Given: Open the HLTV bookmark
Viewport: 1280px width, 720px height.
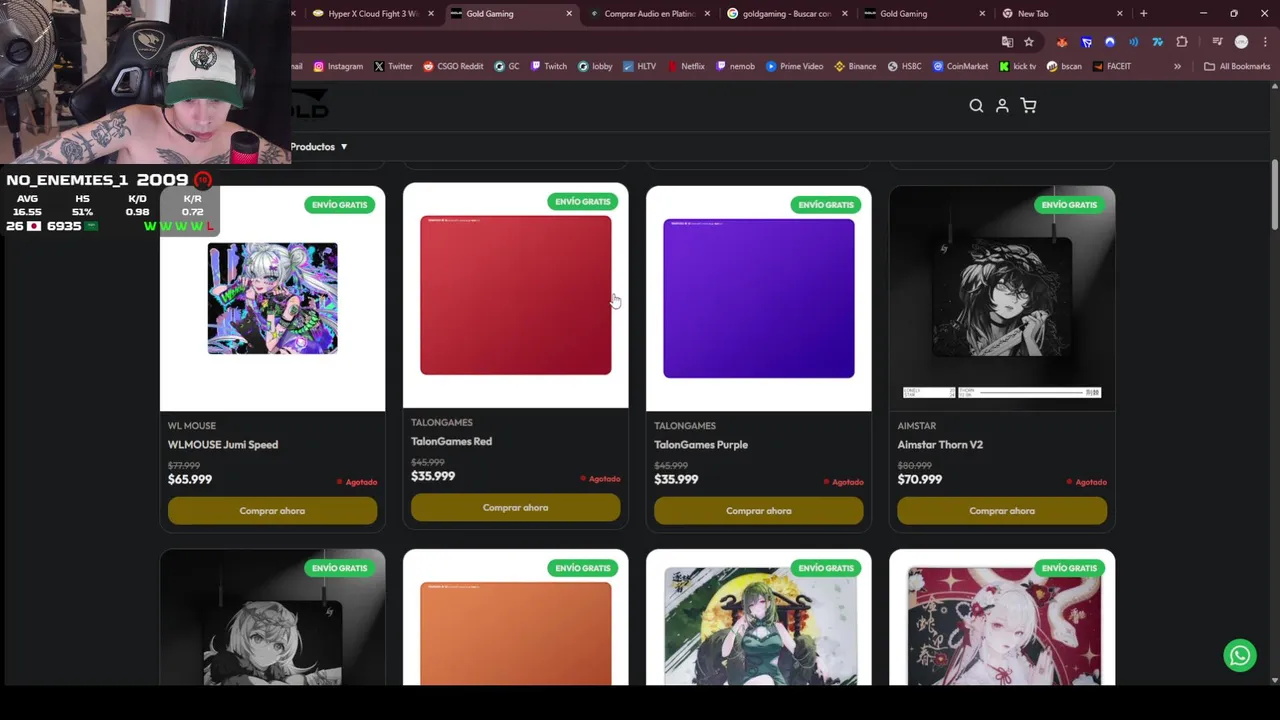Looking at the screenshot, I should click(639, 66).
